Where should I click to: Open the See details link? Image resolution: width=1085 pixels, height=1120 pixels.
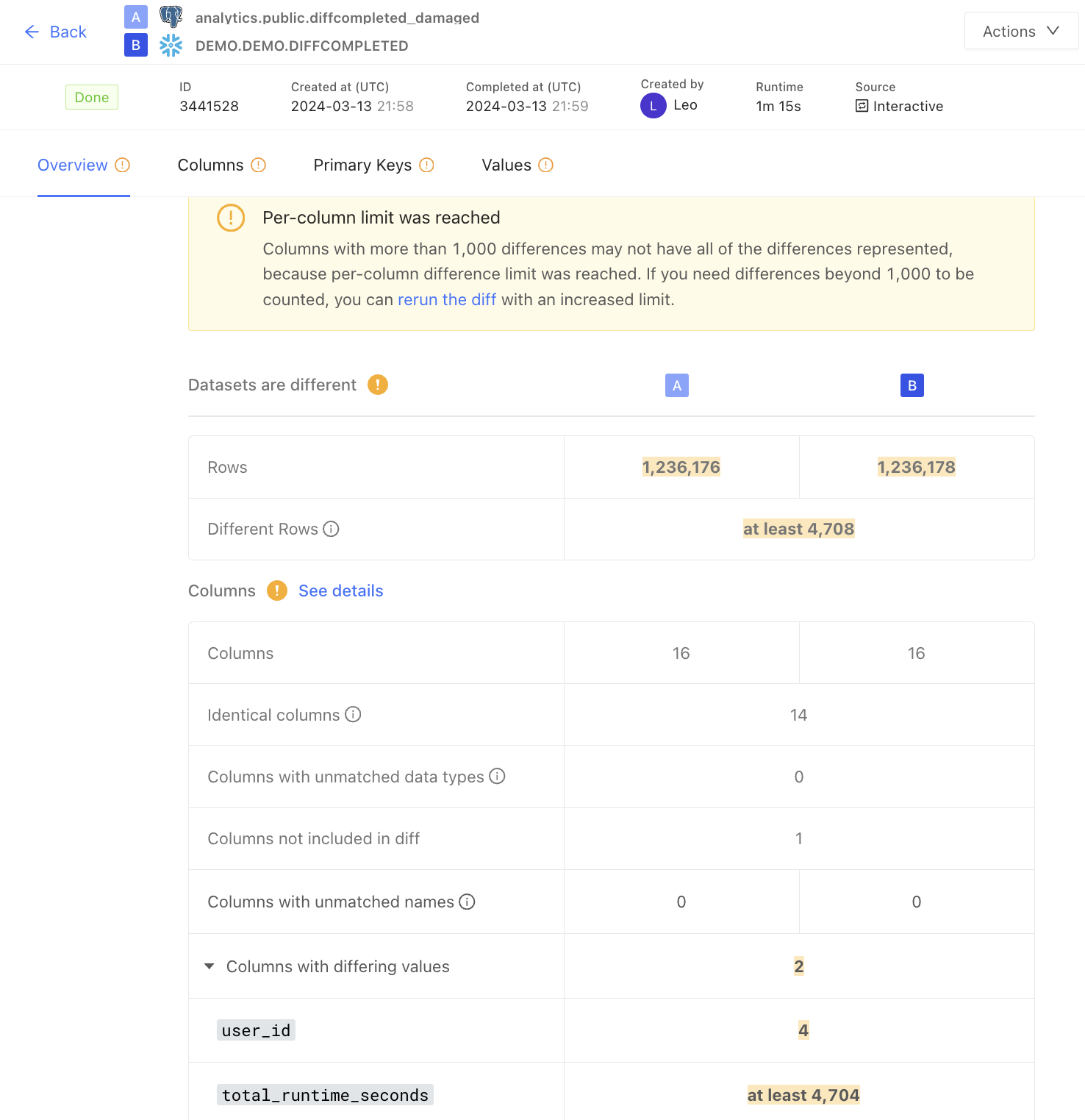[341, 591]
